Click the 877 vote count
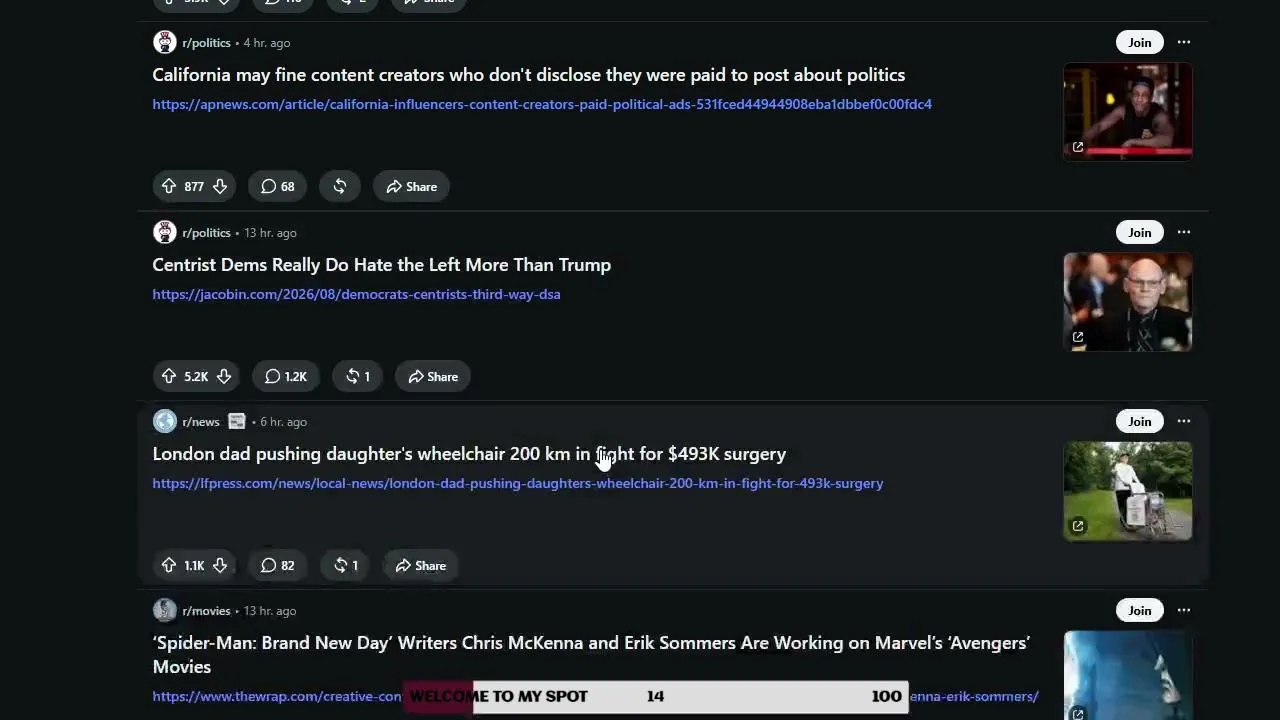The image size is (1280, 720). pyautogui.click(x=194, y=186)
